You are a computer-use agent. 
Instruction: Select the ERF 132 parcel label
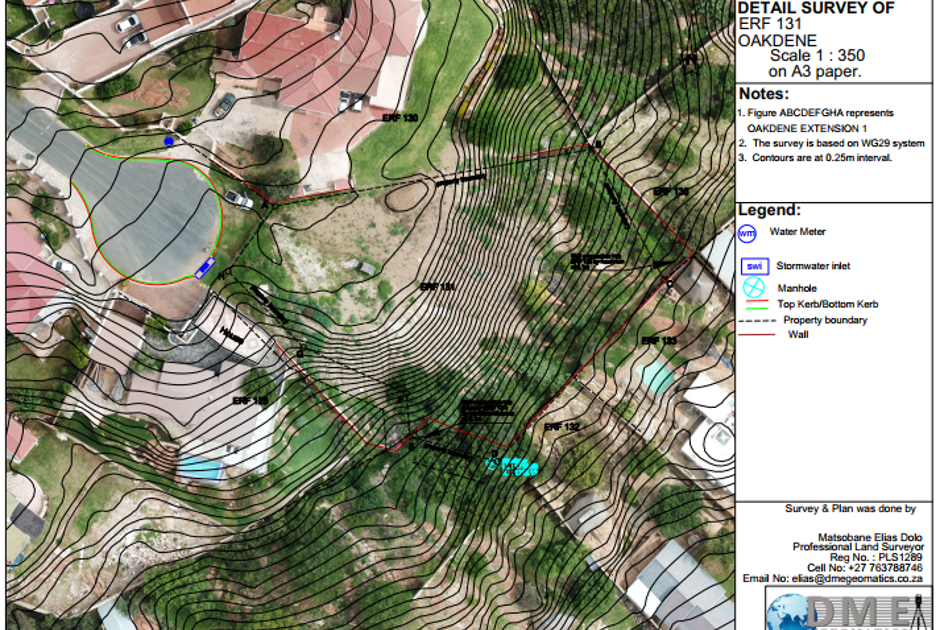point(562,427)
